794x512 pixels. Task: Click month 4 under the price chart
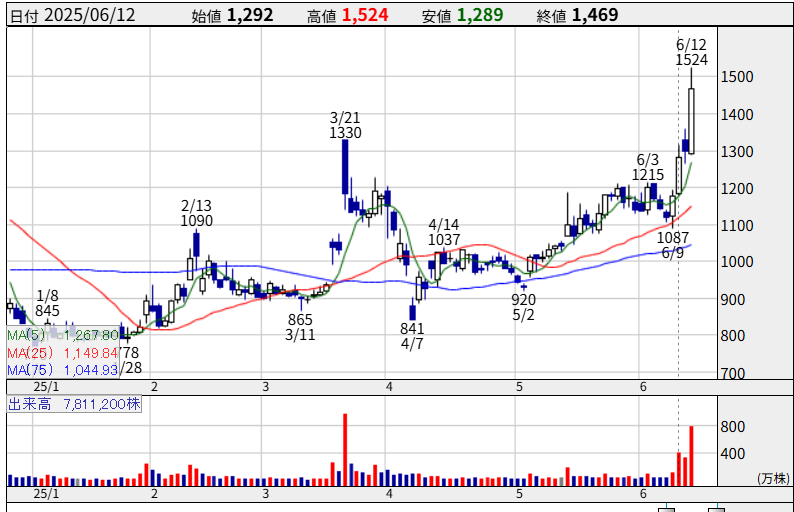point(389,387)
